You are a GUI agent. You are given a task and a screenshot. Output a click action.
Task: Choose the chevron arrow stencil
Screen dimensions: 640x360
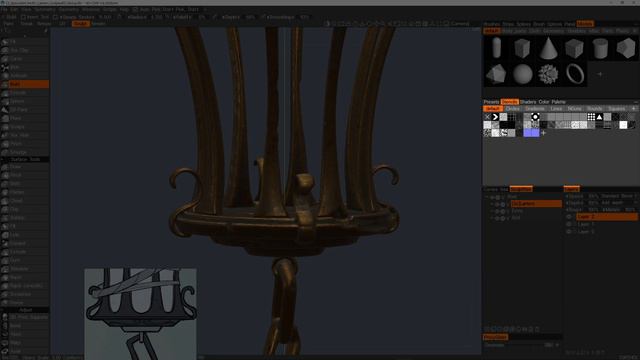coord(495,117)
